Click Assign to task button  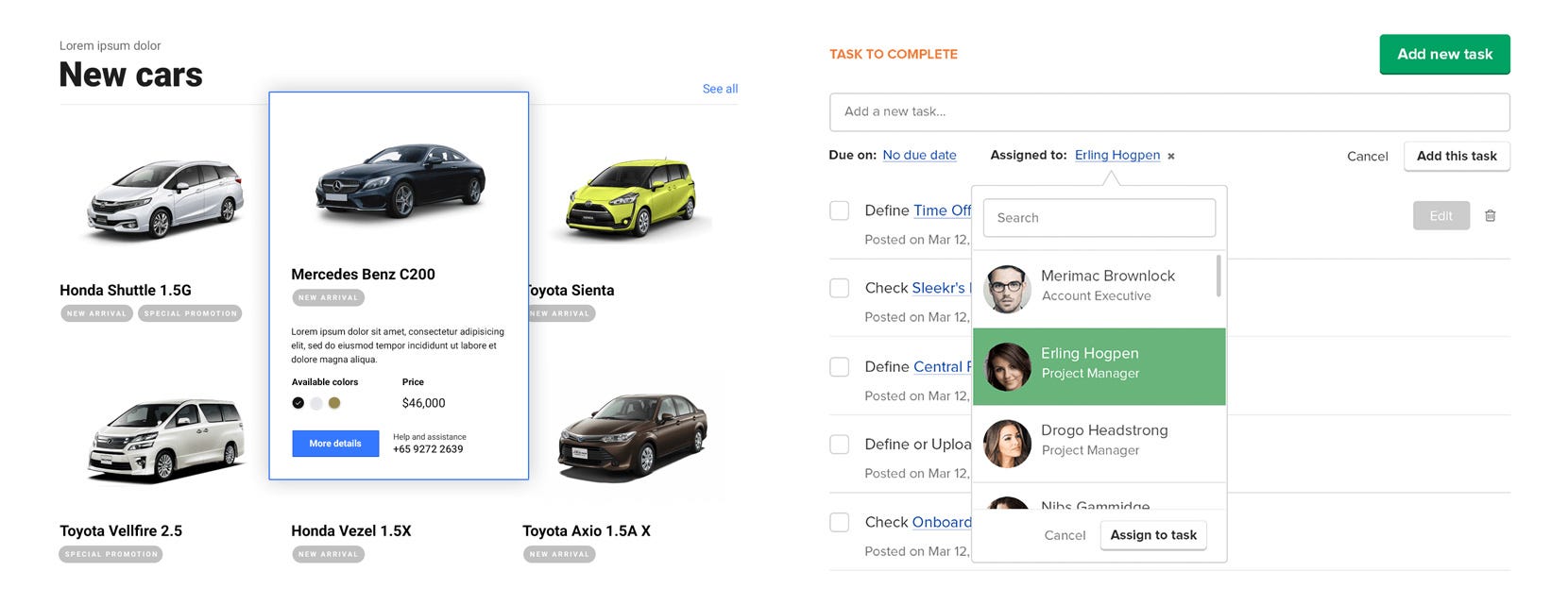1153,535
